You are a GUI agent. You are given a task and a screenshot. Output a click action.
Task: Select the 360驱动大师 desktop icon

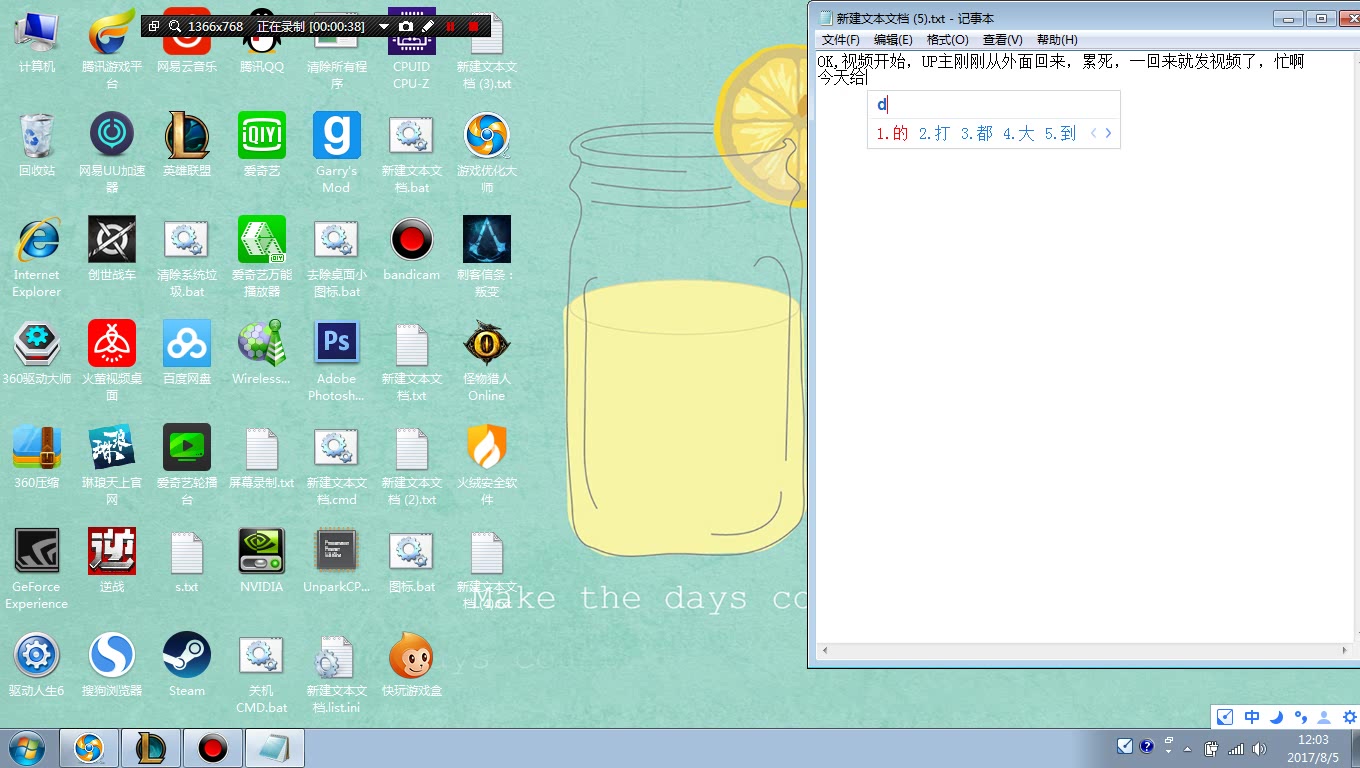[x=37, y=353]
